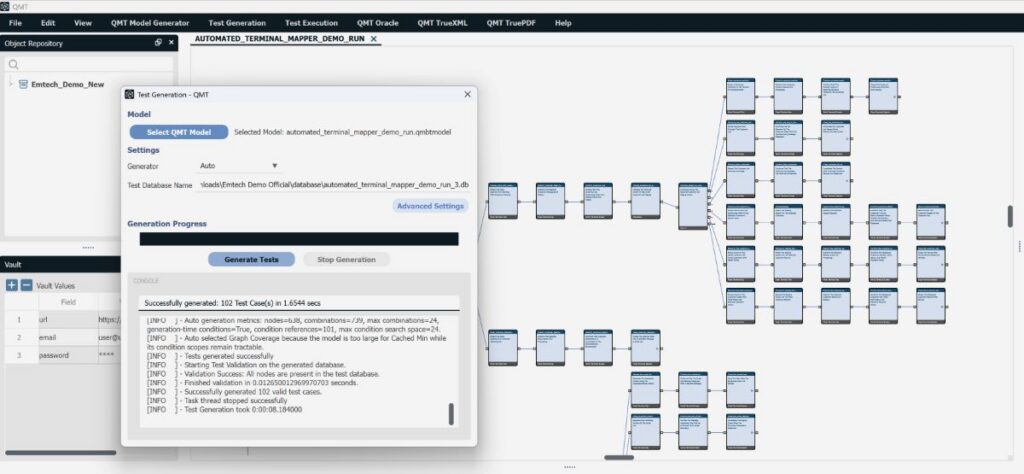Open the Test Execution menu

(312, 23)
